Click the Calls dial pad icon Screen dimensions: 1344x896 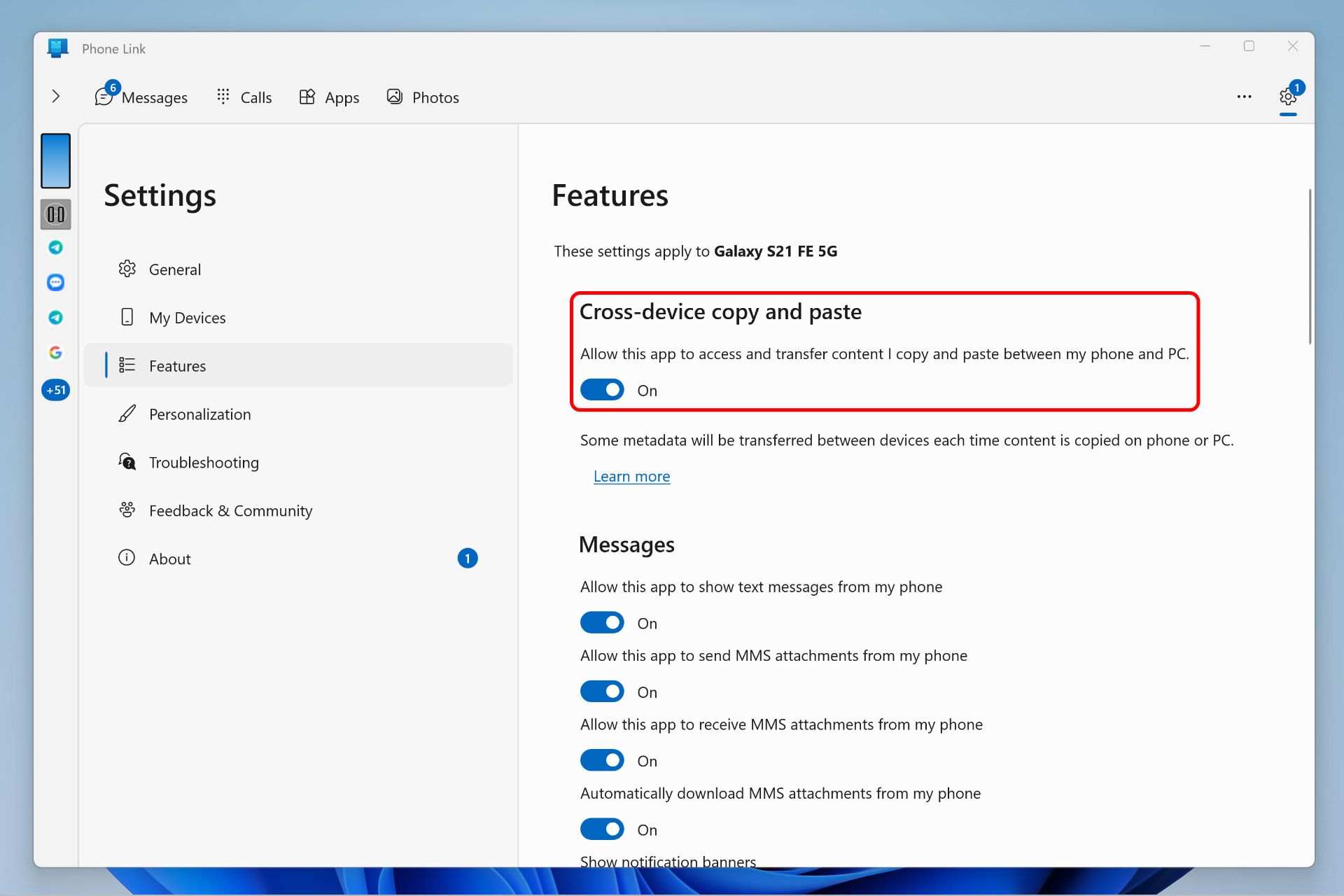coord(223,96)
